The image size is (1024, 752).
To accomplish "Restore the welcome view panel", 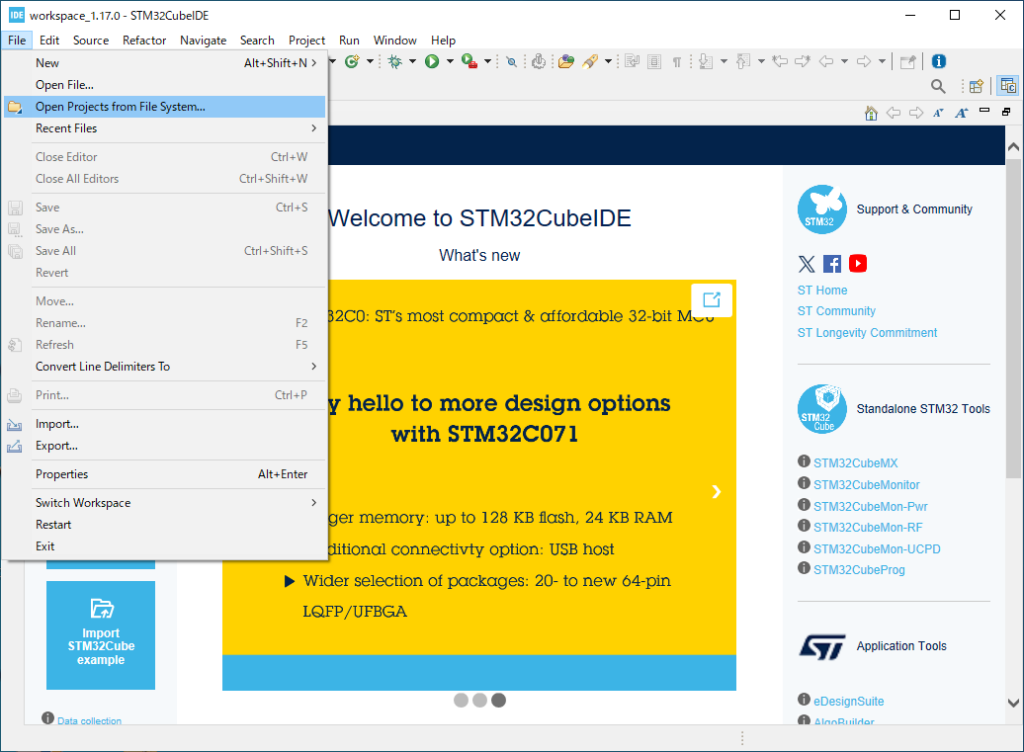I will pyautogui.click(x=1006, y=112).
